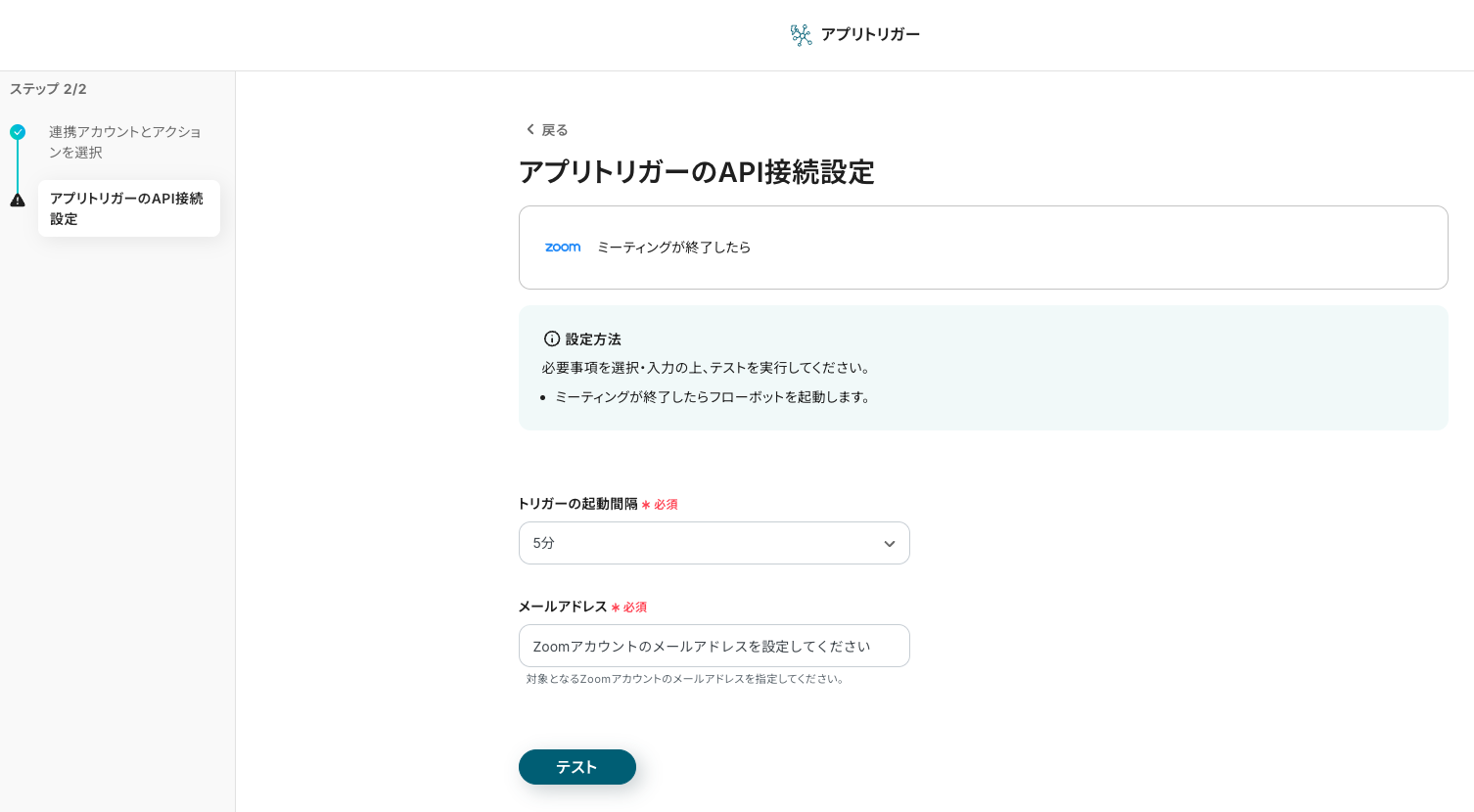Viewport: 1474px width, 812px height.
Task: Focus the Zoom メールアドレス input field
Action: (714, 646)
